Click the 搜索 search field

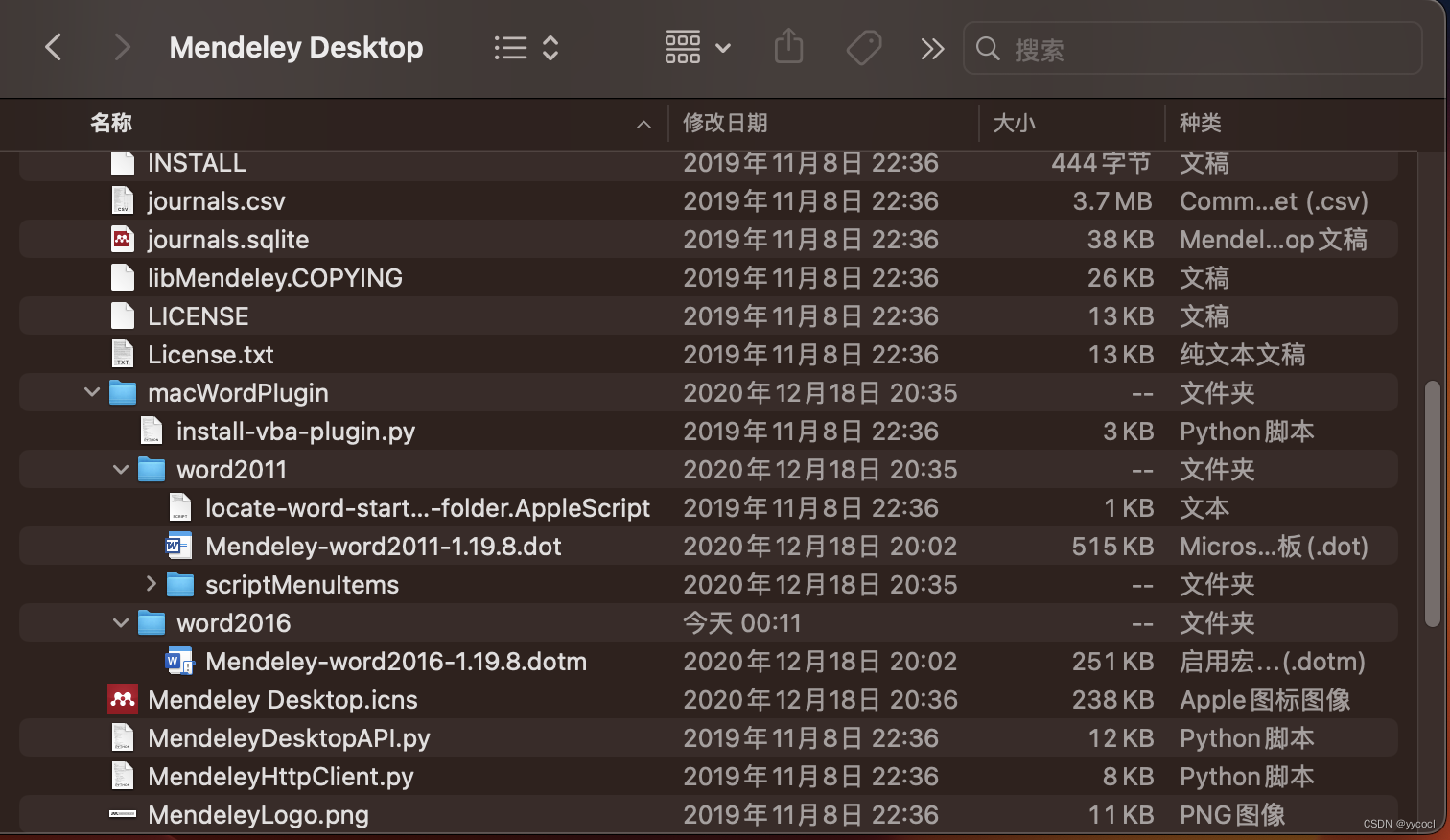[1192, 48]
